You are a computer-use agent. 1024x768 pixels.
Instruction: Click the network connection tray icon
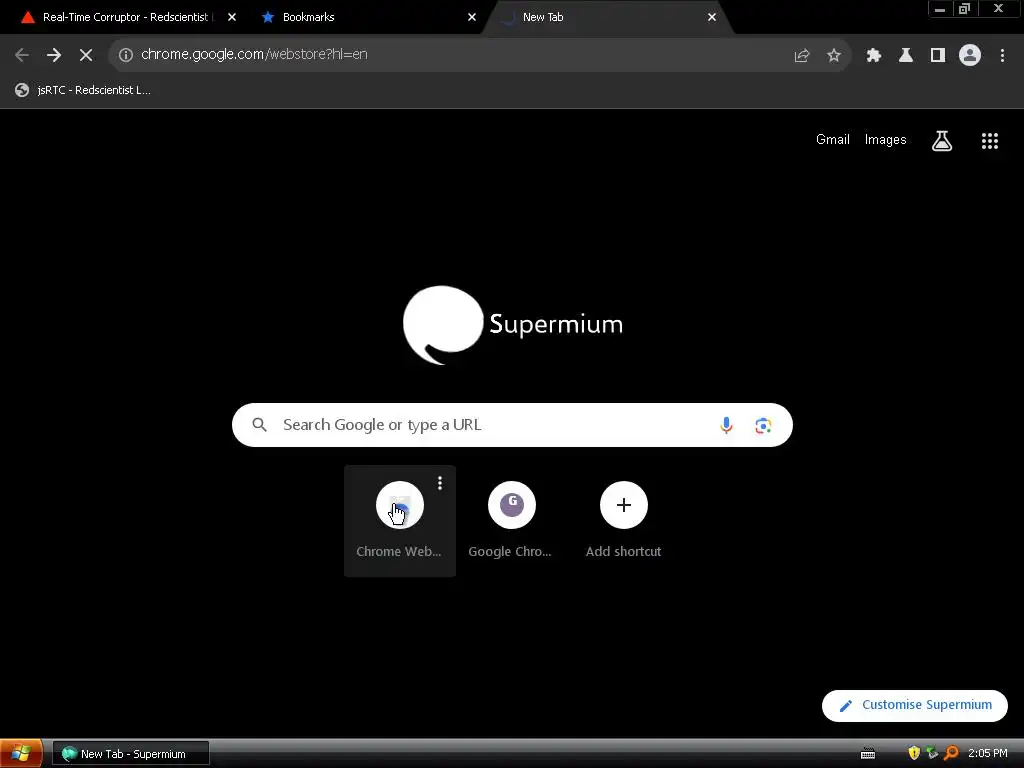point(933,754)
